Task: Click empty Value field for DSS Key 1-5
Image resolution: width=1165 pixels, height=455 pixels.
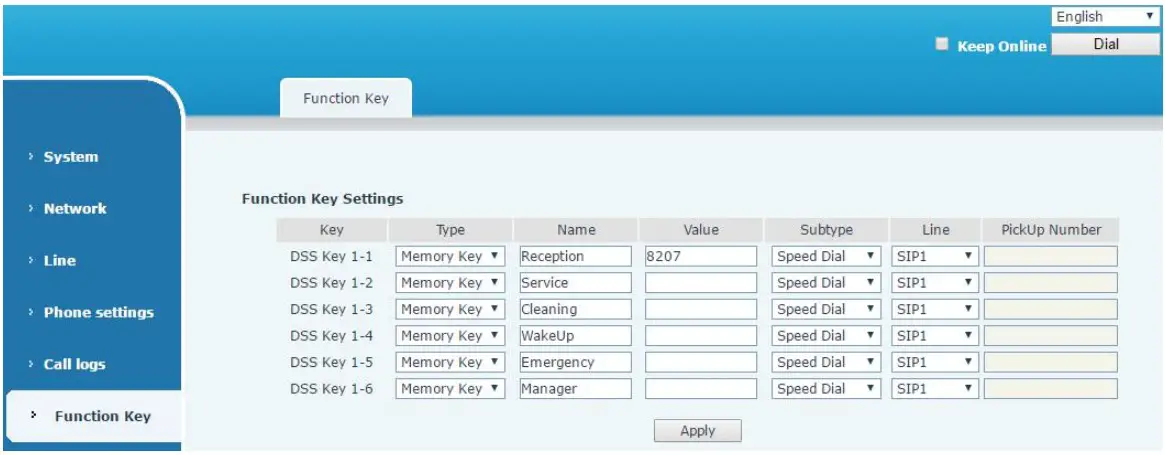Action: pos(700,363)
